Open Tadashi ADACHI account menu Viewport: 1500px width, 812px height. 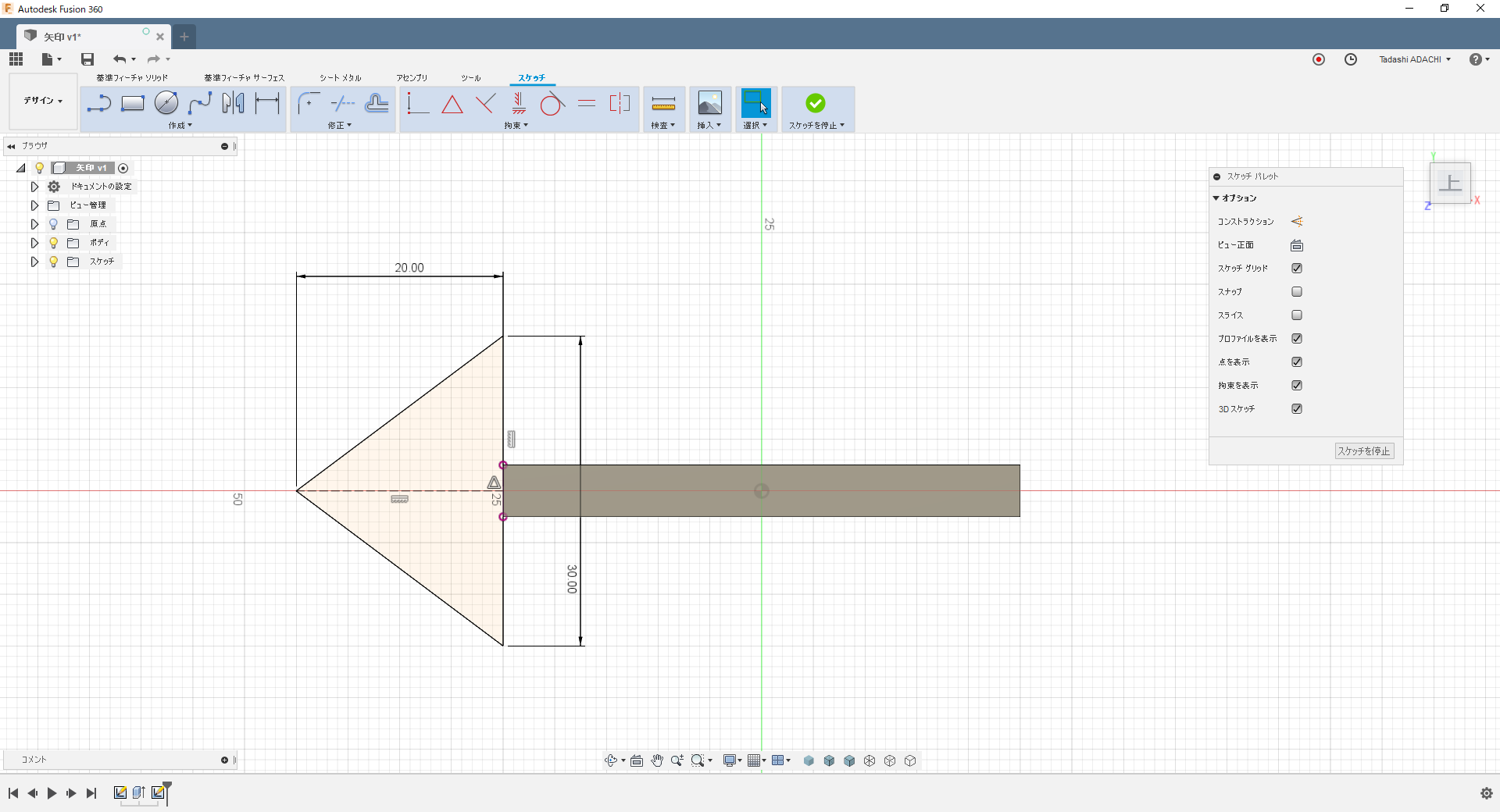(x=1415, y=59)
